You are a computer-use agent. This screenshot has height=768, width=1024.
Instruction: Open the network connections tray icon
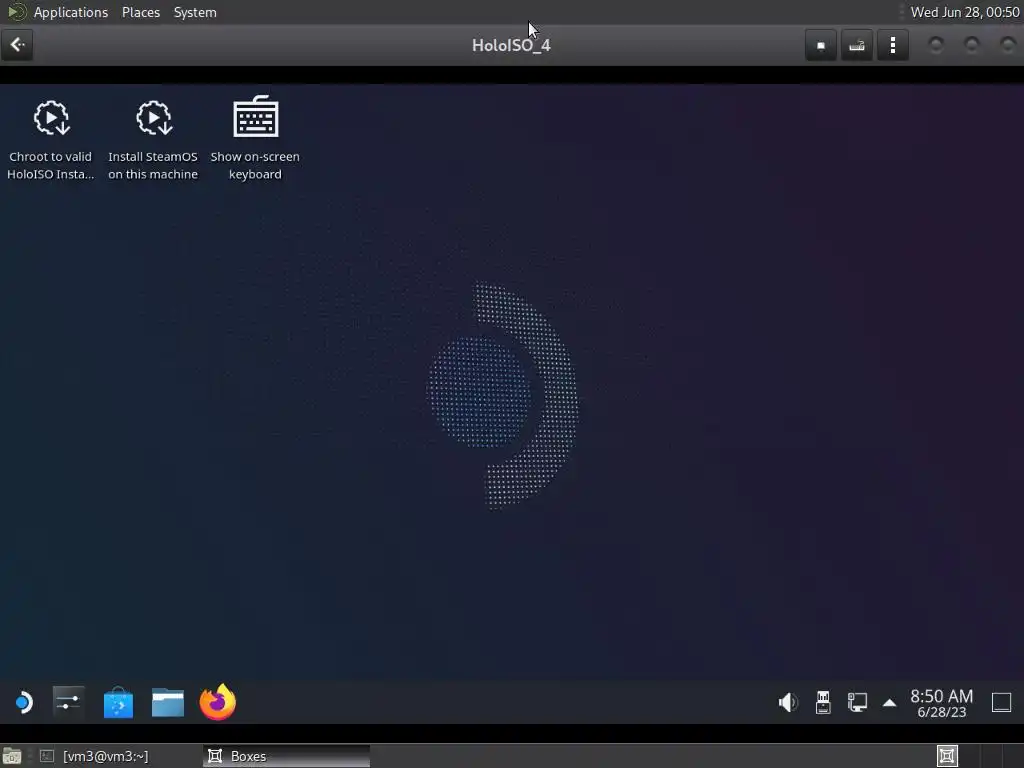(x=857, y=703)
